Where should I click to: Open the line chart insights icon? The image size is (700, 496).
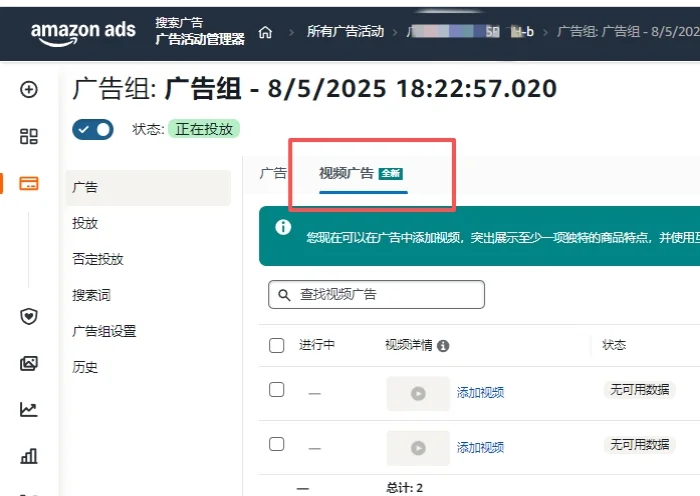pyautogui.click(x=29, y=409)
